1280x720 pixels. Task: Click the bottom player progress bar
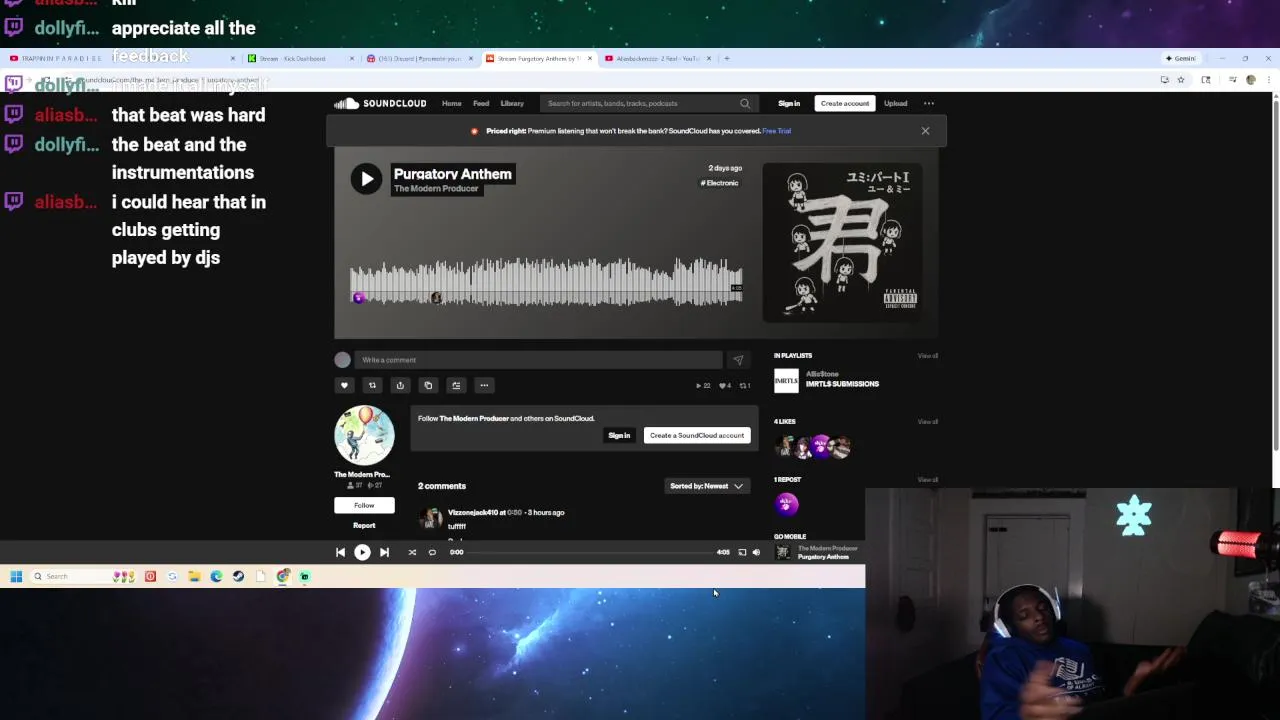click(x=590, y=552)
